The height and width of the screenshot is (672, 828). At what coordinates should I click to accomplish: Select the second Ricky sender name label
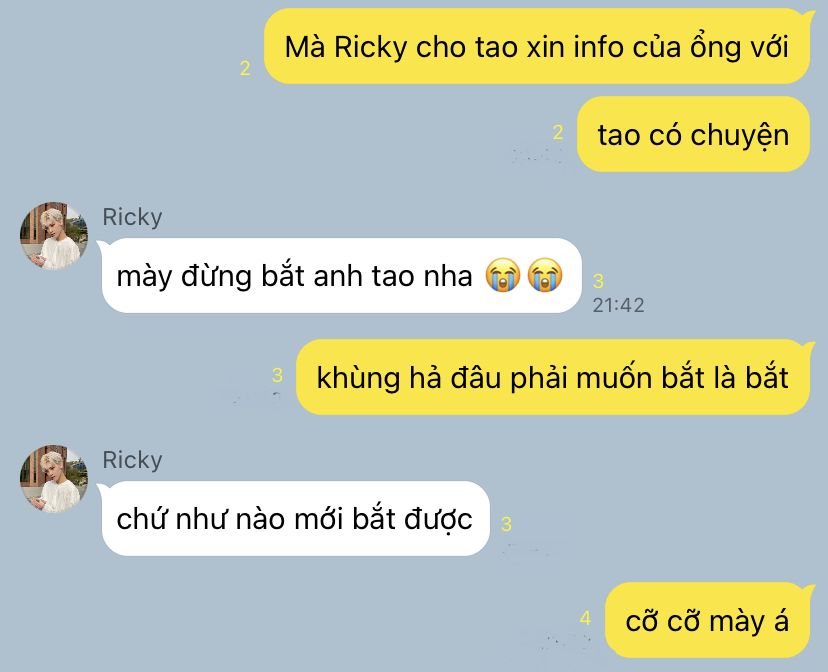click(x=132, y=460)
